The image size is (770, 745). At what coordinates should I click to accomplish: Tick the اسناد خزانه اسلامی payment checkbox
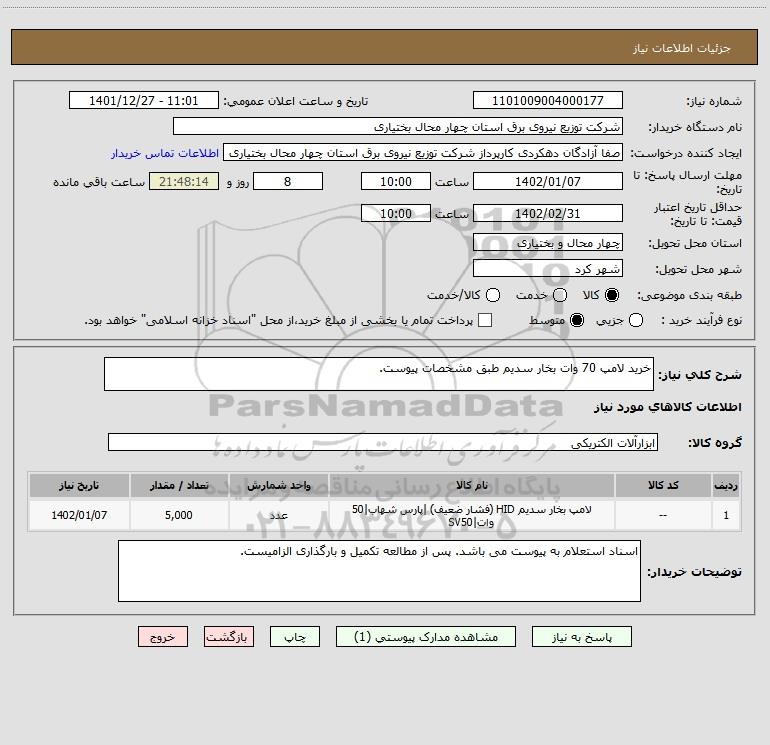485,320
